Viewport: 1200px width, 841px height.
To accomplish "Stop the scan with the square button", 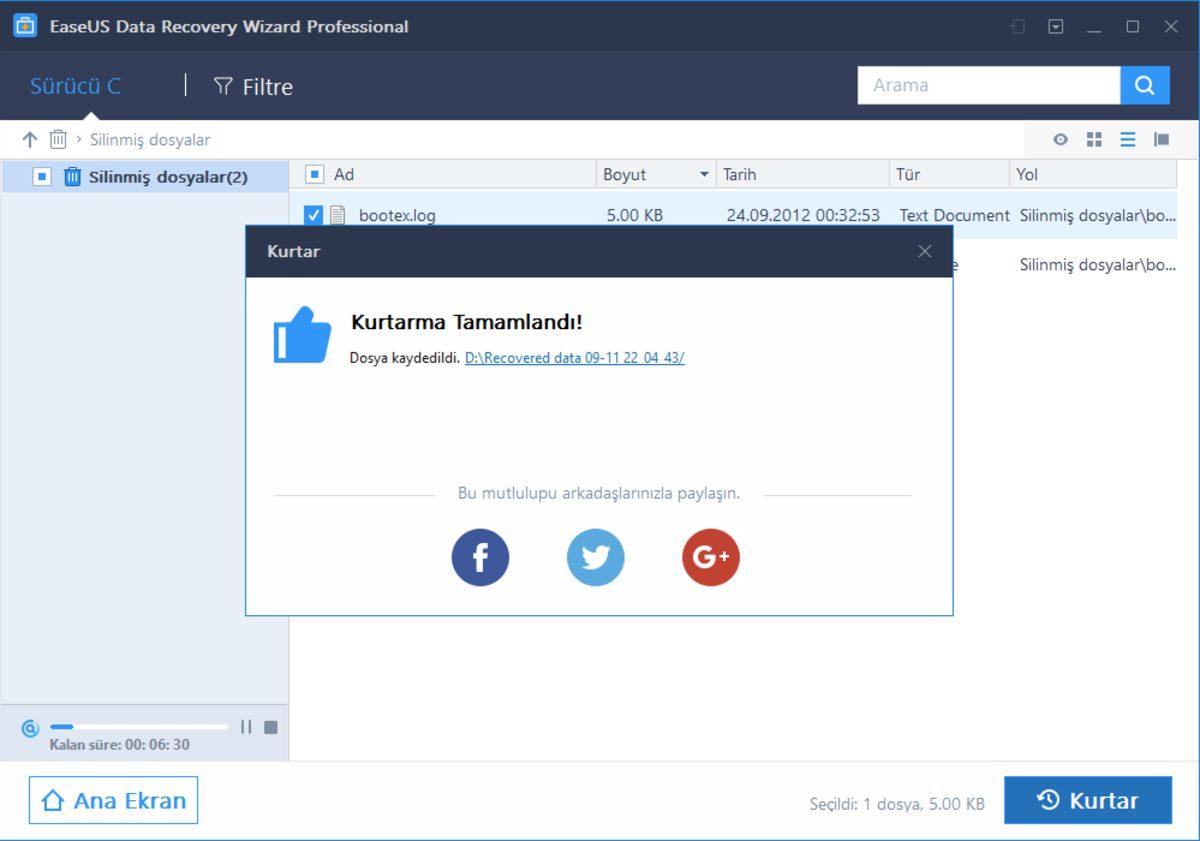I will (270, 727).
